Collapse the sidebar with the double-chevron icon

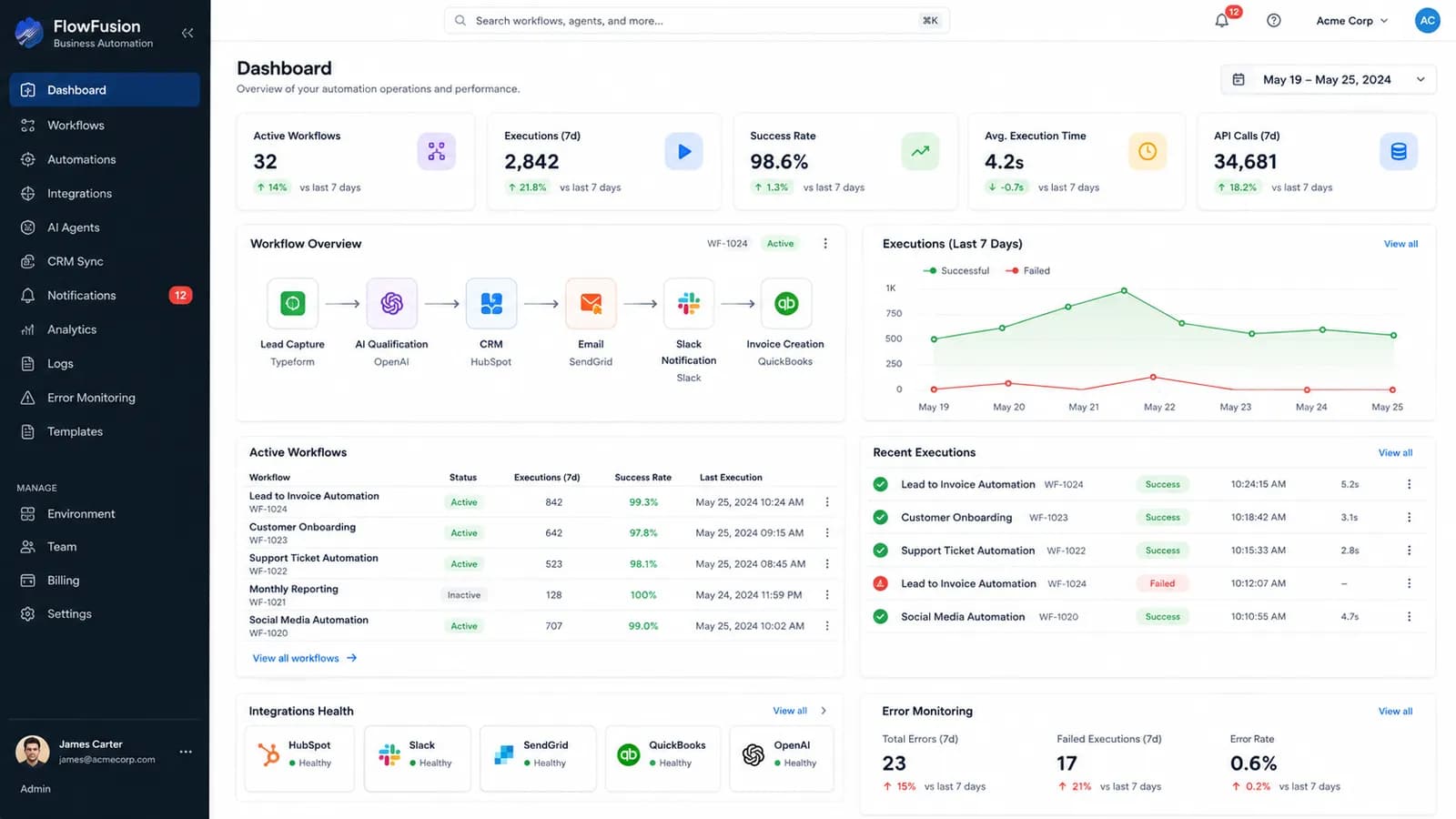tap(187, 33)
